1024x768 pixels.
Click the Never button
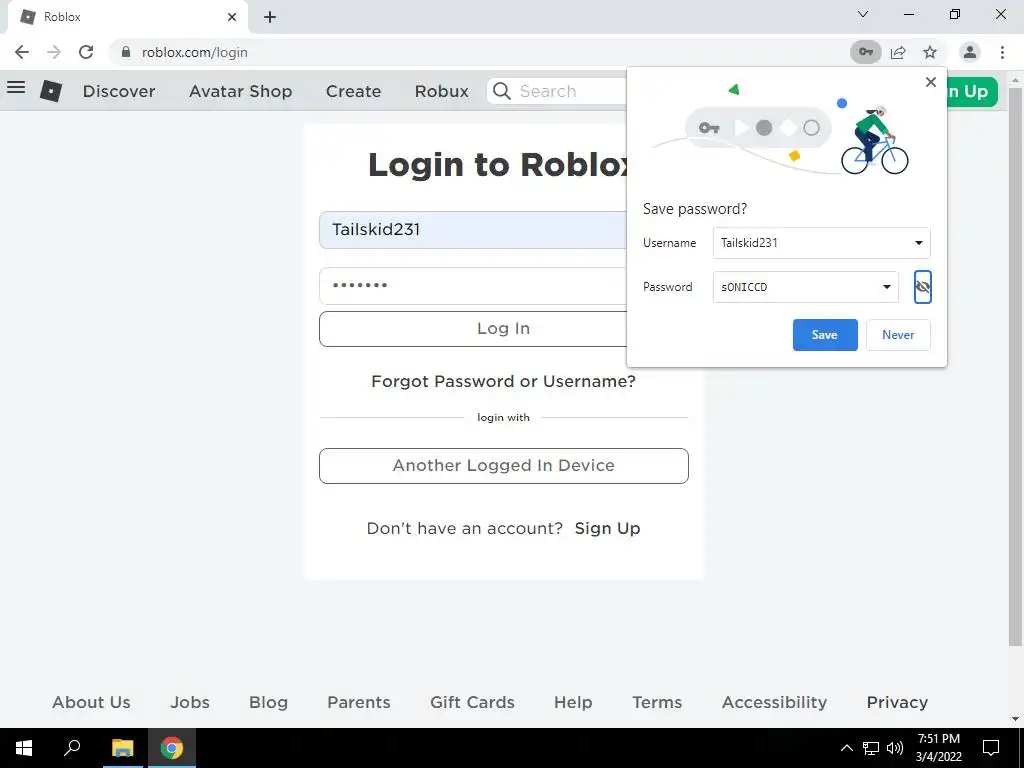pyautogui.click(x=898, y=334)
